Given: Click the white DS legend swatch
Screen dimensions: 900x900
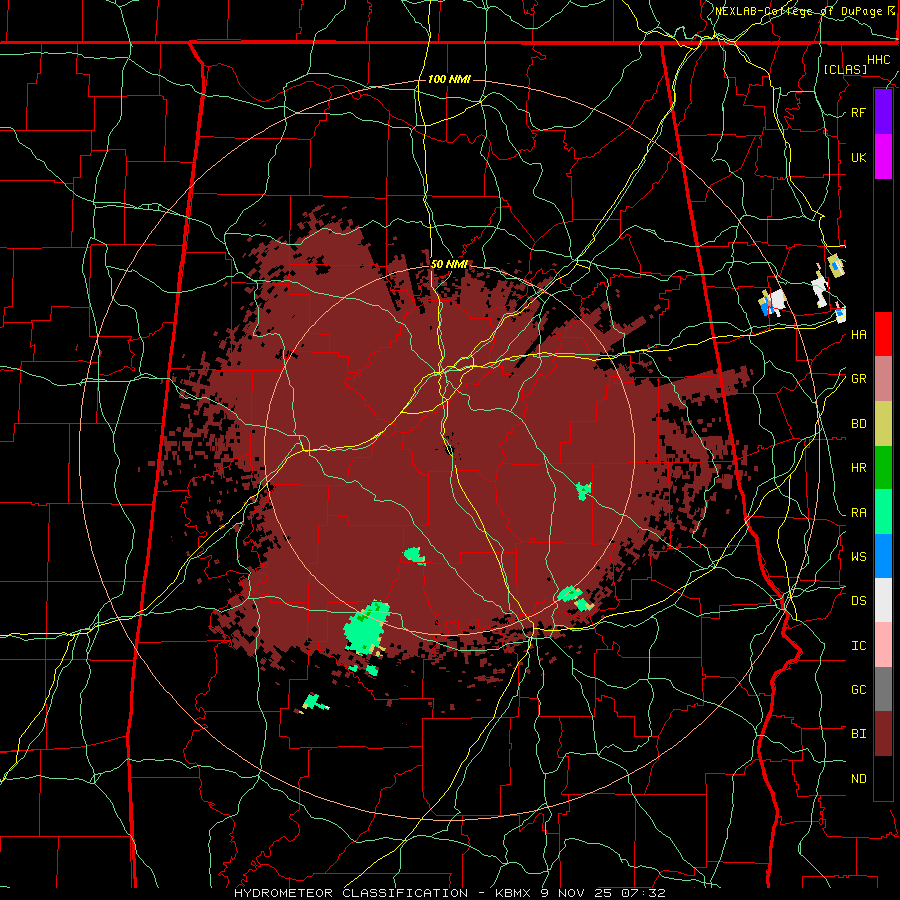Looking at the screenshot, I should point(883,600).
